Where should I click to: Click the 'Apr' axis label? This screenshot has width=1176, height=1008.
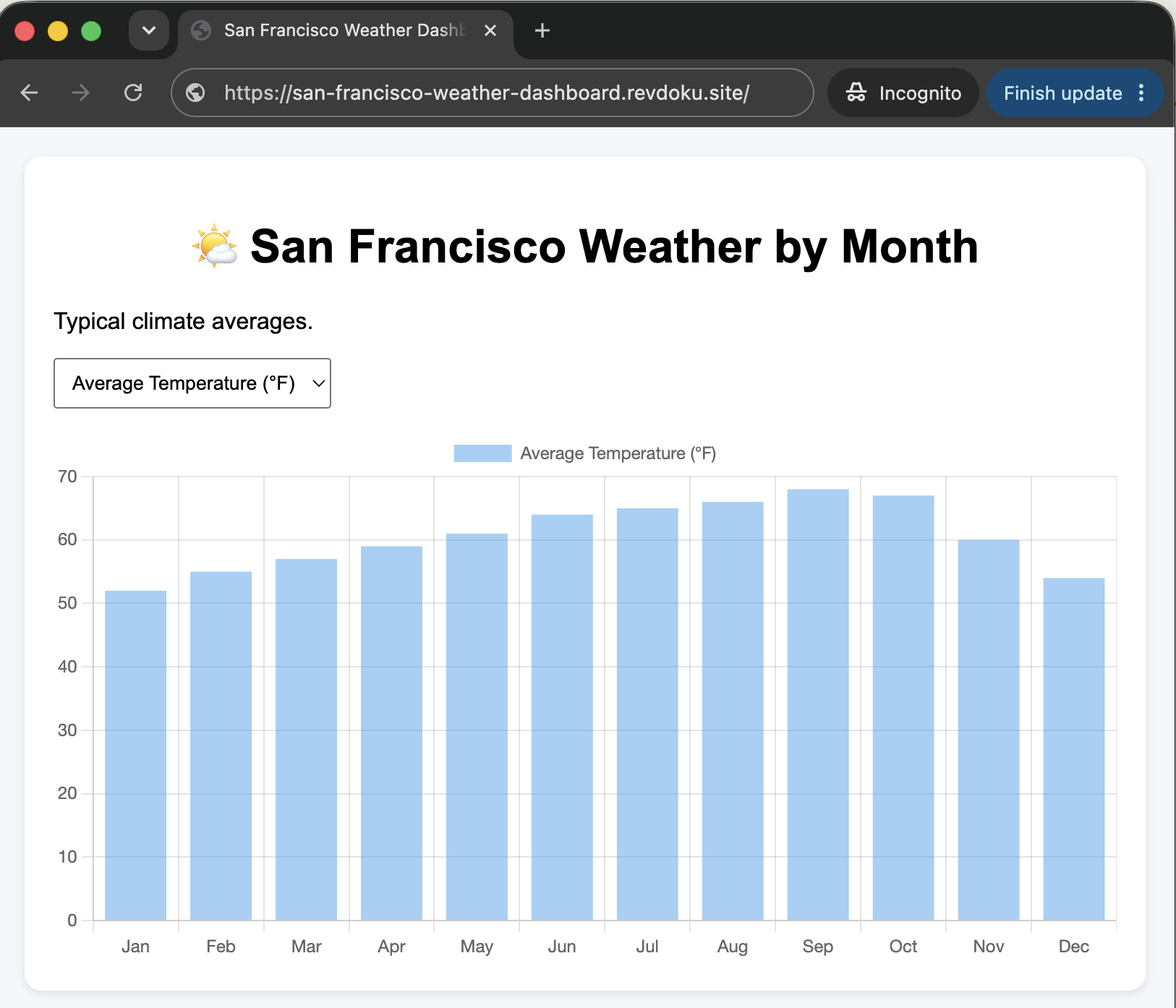point(392,947)
